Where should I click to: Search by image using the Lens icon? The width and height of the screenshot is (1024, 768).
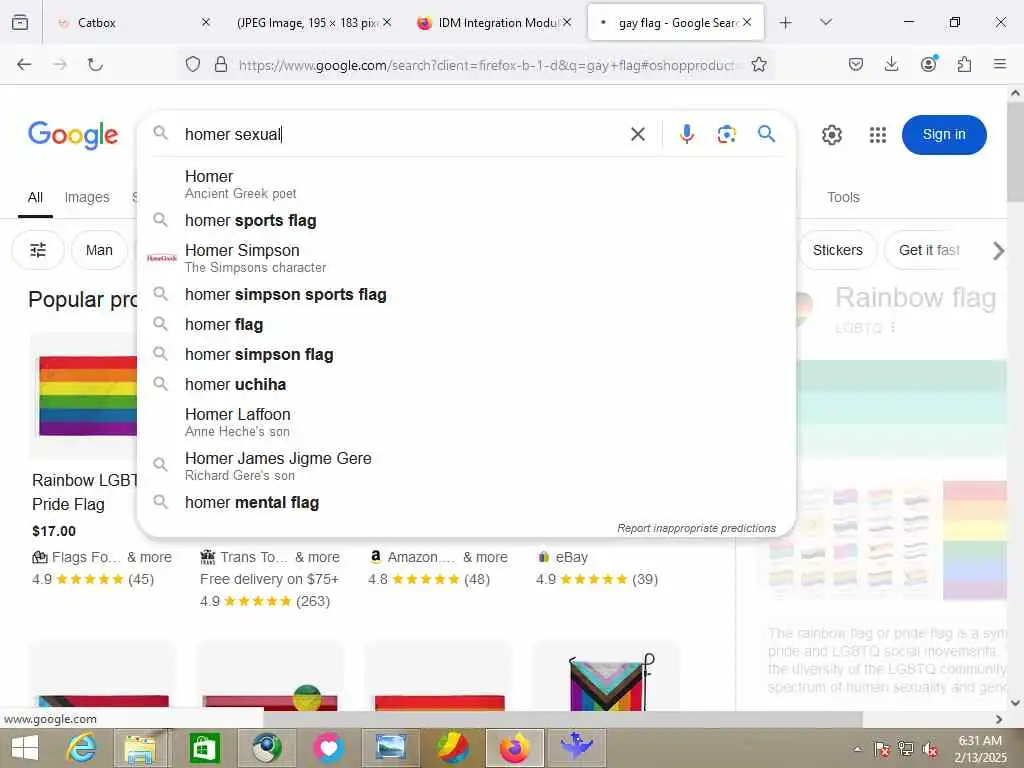pyautogui.click(x=727, y=134)
